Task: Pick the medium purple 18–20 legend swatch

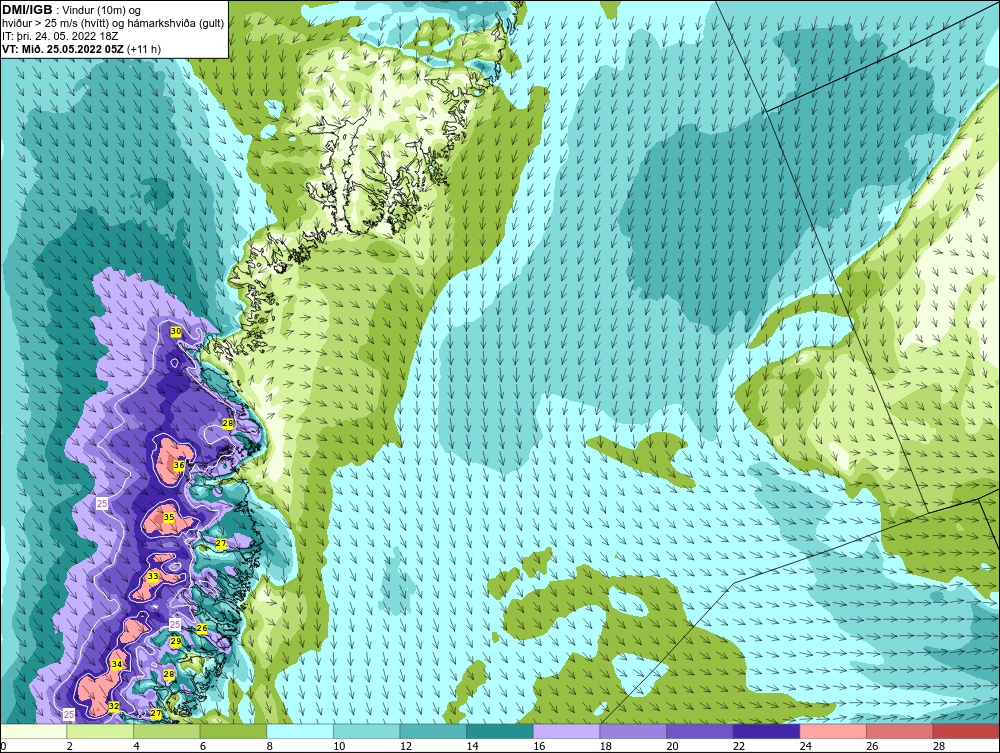Action: 633,731
